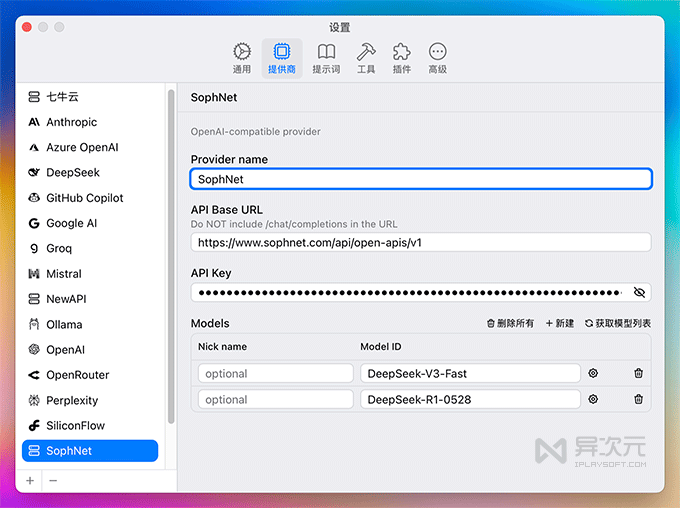
Task: Switch to the 提供商 providers tab
Action: [282, 58]
